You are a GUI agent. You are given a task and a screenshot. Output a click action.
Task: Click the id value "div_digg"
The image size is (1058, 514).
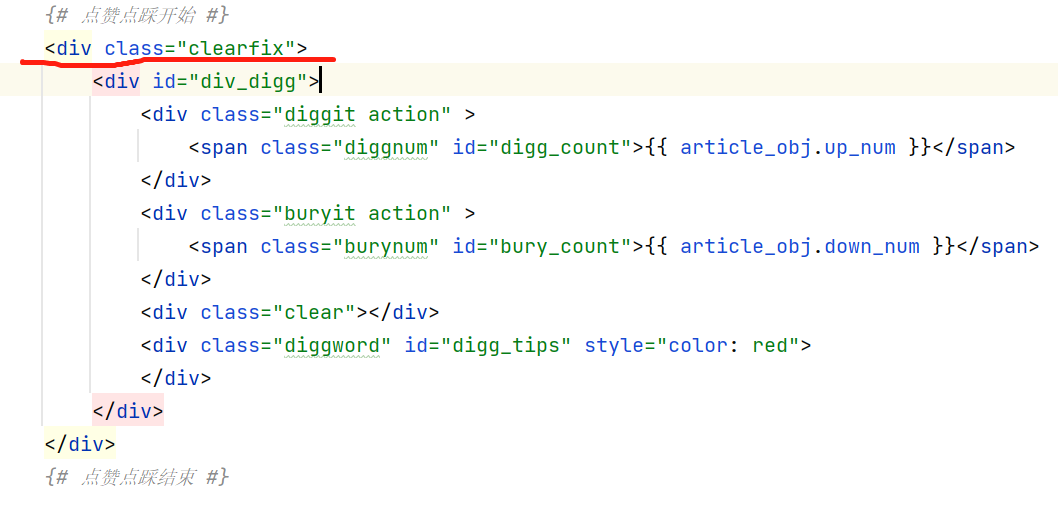[x=248, y=82]
